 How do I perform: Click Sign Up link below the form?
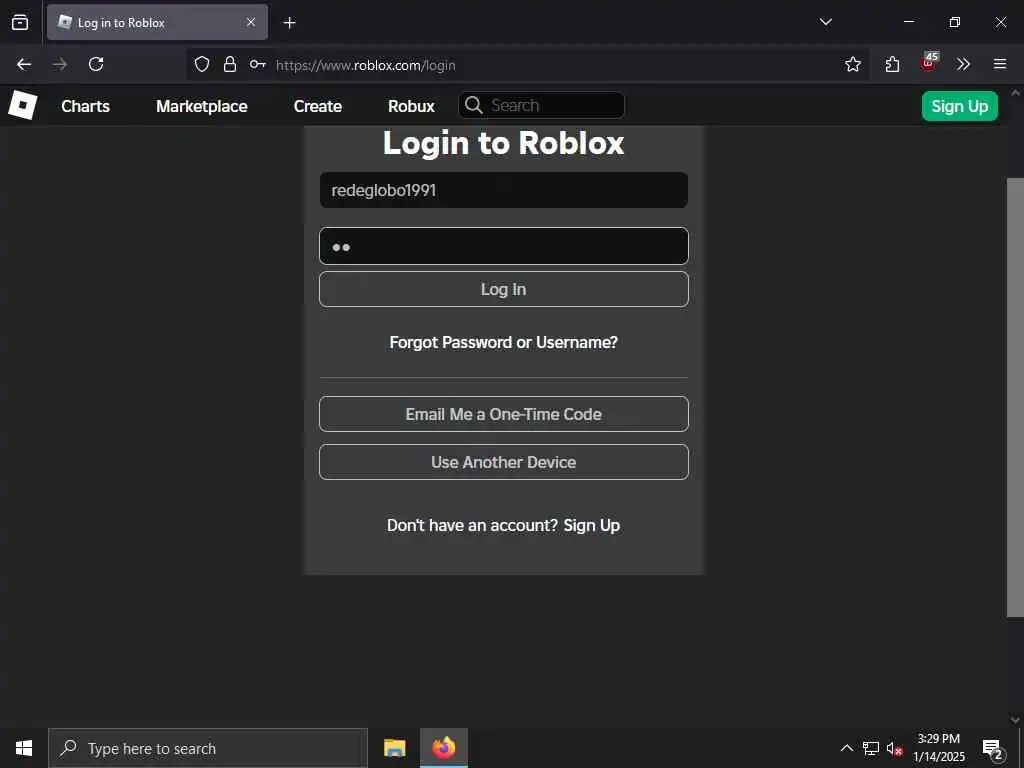(591, 525)
